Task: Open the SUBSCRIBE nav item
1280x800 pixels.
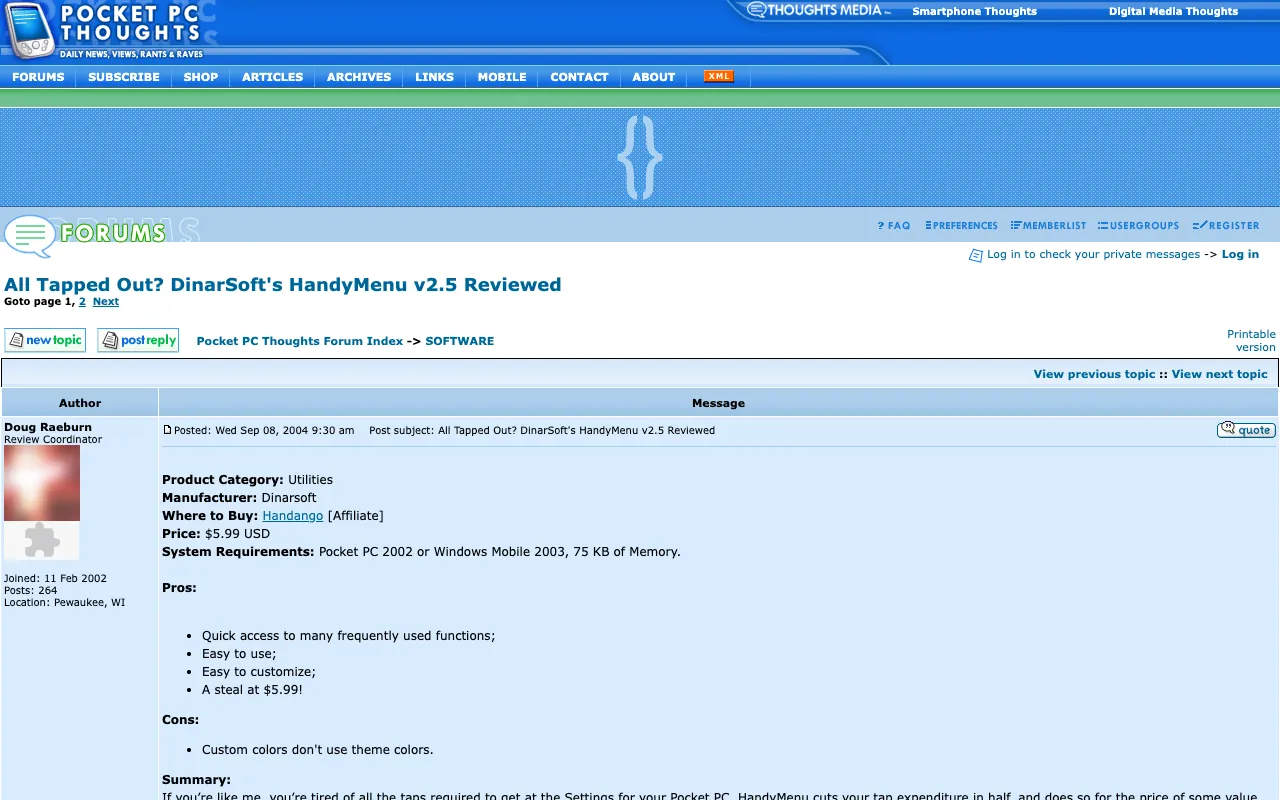Action: tap(124, 77)
